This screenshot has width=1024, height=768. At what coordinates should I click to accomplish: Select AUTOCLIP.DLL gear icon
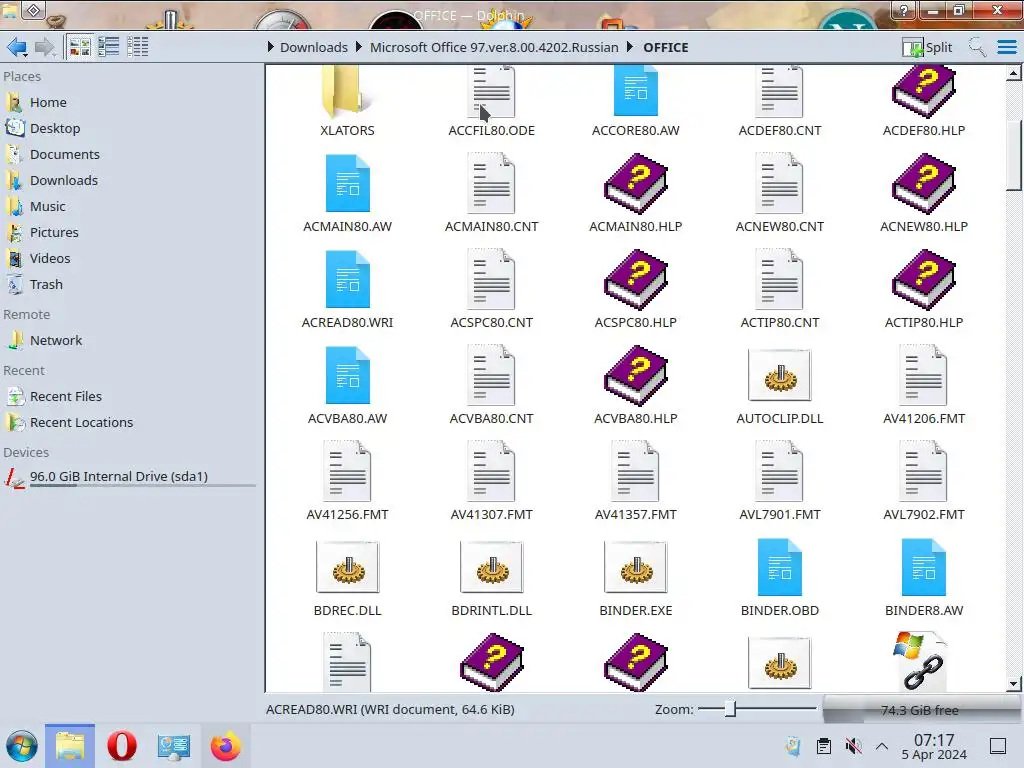click(780, 376)
